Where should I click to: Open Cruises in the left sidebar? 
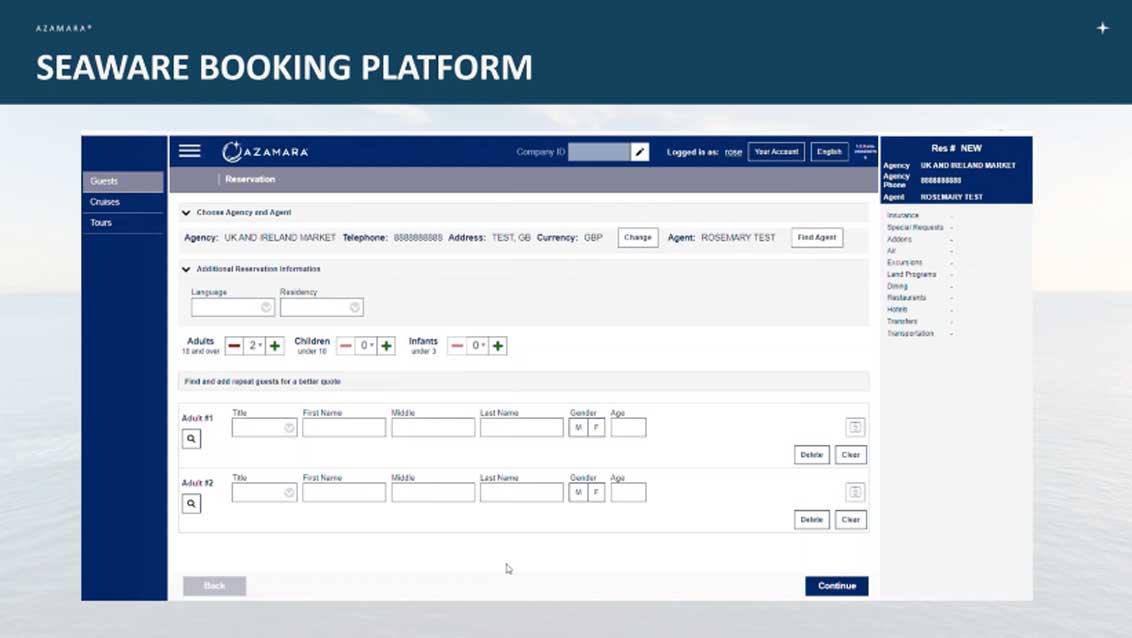[x=105, y=202]
